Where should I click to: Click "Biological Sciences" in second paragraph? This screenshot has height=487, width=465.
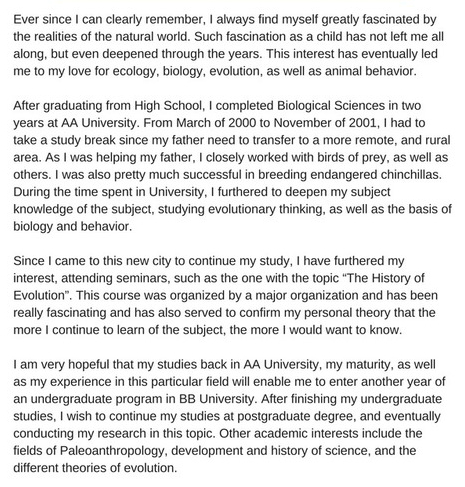331,106
